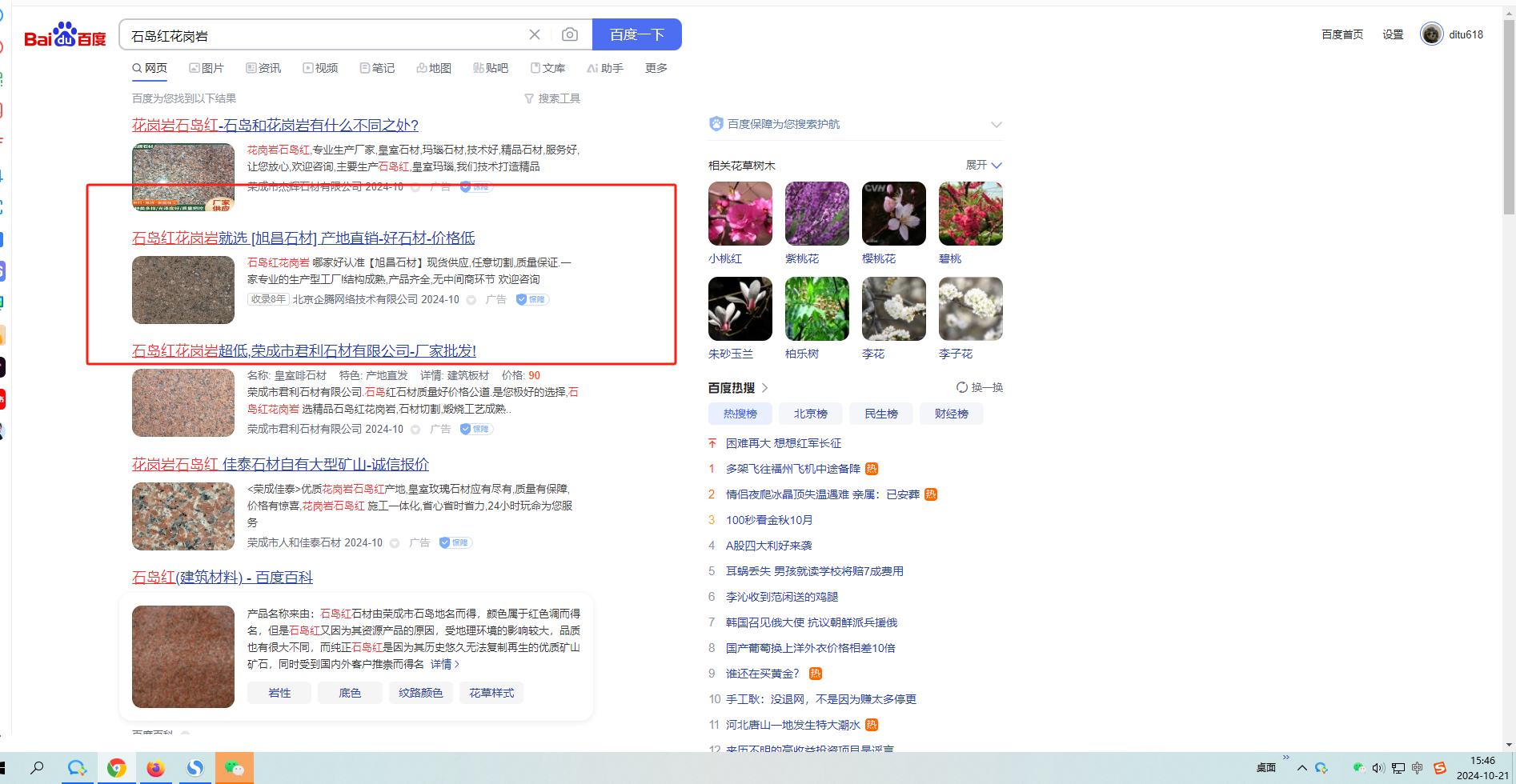Open 详情 link in Baike summary
The image size is (1516, 784).
[x=445, y=665]
